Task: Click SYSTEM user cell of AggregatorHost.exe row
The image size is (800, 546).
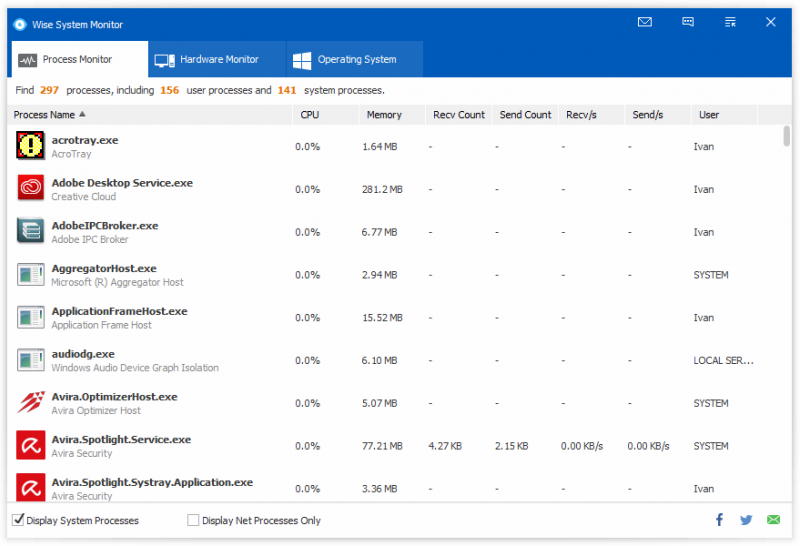Action: point(711,275)
